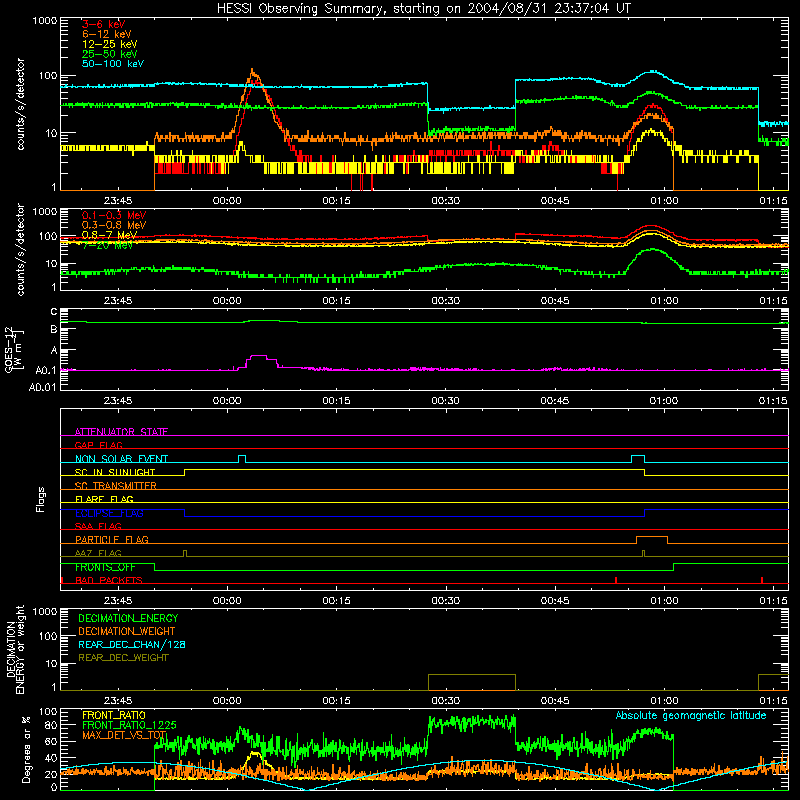Click the PARTICLE_FLAG label
Image resolution: width=800 pixels, height=800 pixels.
click(x=112, y=539)
